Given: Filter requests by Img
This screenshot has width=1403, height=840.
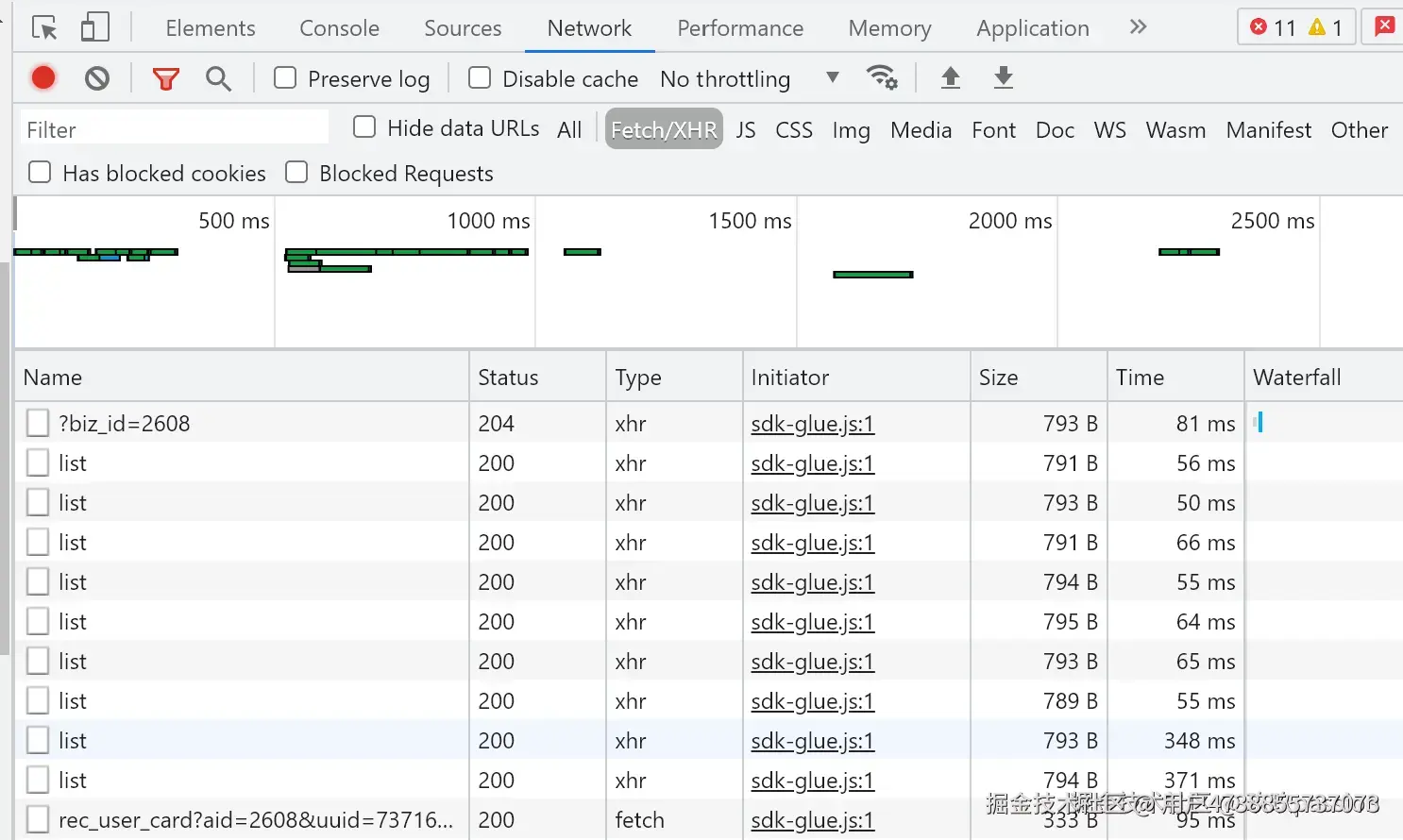Looking at the screenshot, I should tap(851, 129).
